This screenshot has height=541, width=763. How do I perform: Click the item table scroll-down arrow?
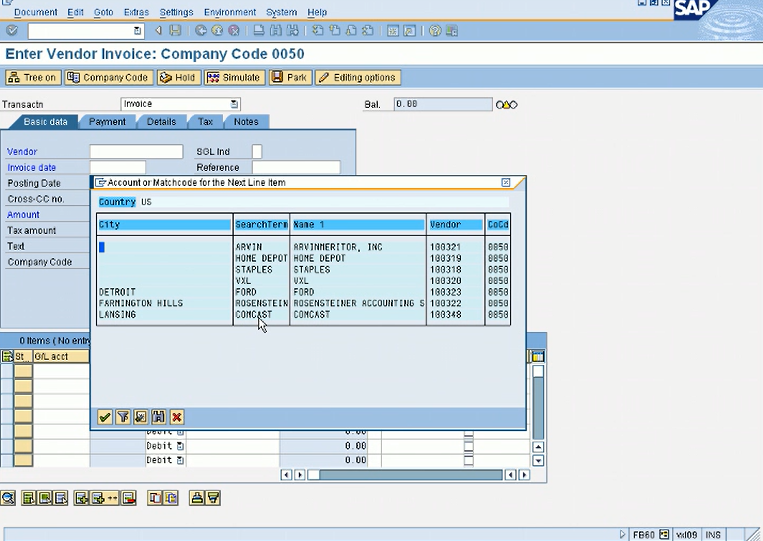pyautogui.click(x=538, y=460)
